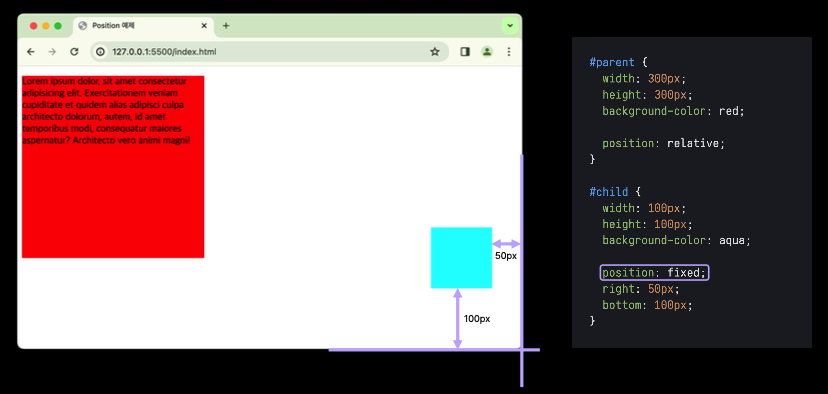Click the green fullscreen window button
Screen dimensions: 828x394
click(x=58, y=25)
